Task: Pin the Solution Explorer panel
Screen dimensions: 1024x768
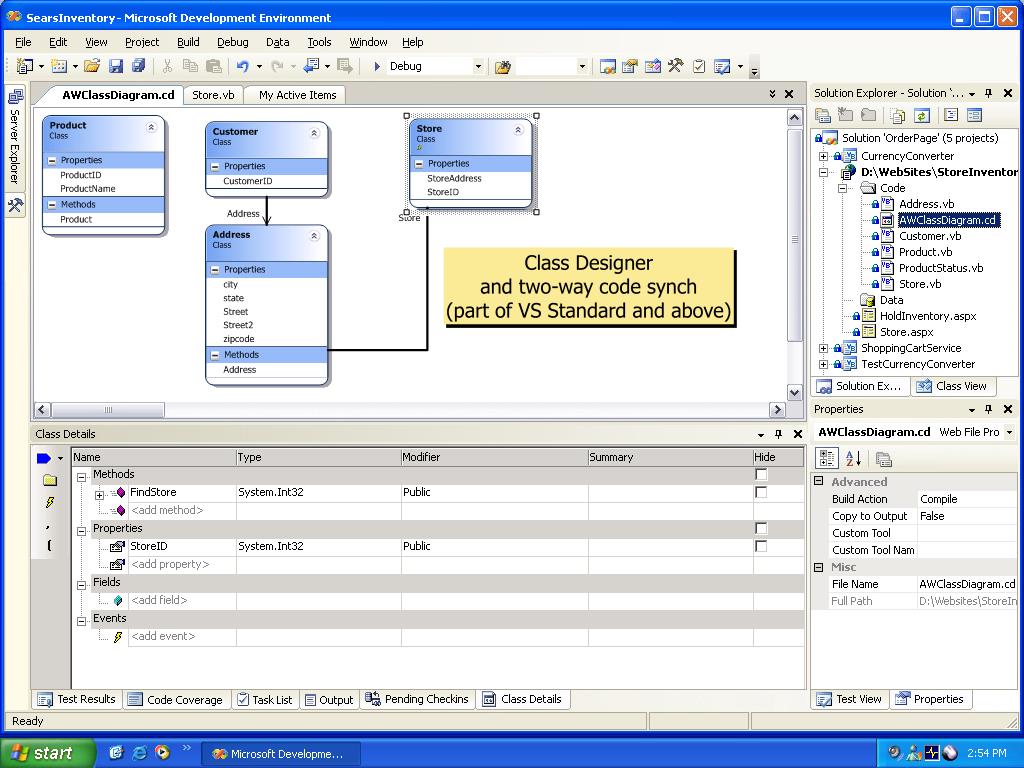Action: 989,93
